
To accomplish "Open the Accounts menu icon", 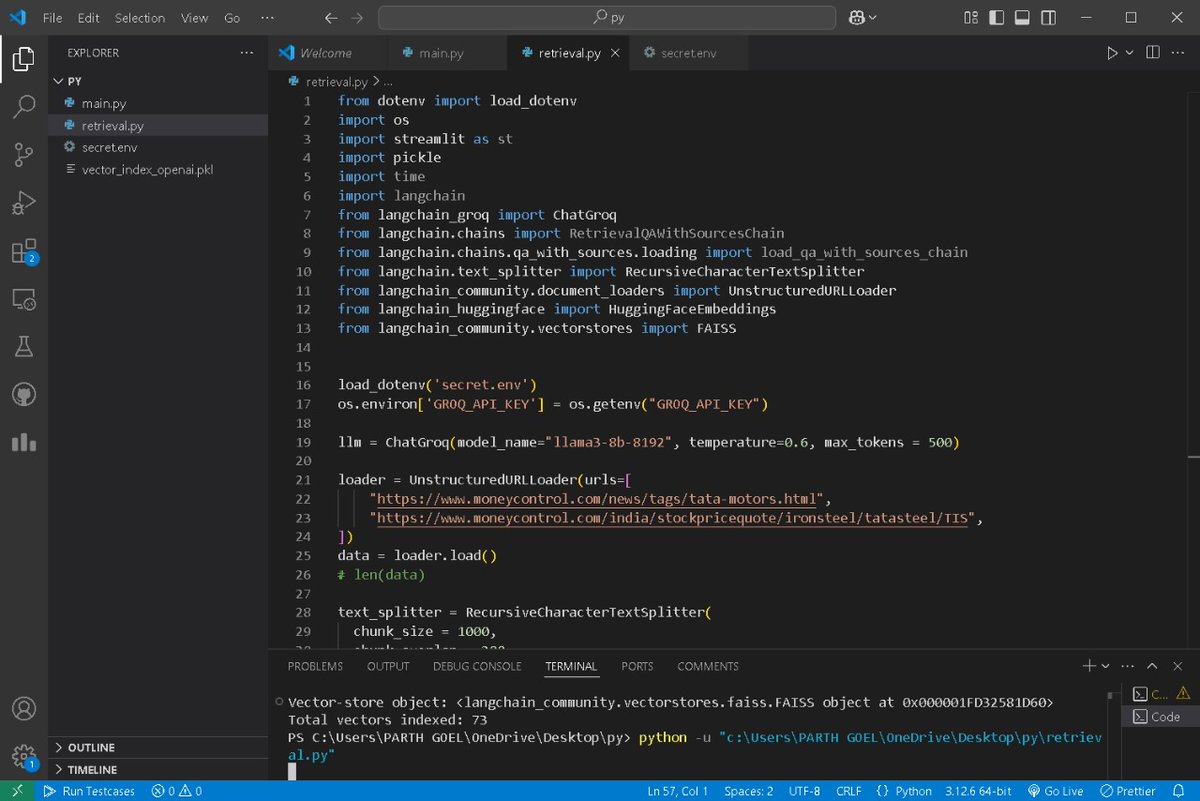I will click(x=24, y=708).
